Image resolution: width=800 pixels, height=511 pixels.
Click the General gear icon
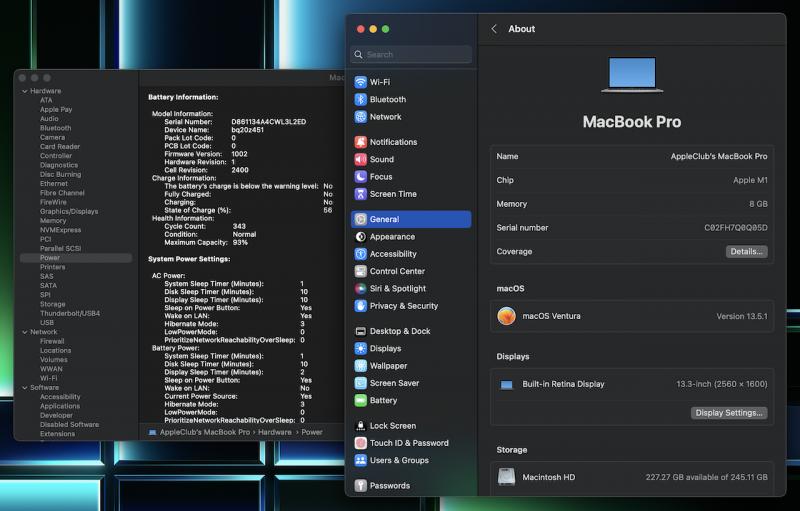(361, 219)
